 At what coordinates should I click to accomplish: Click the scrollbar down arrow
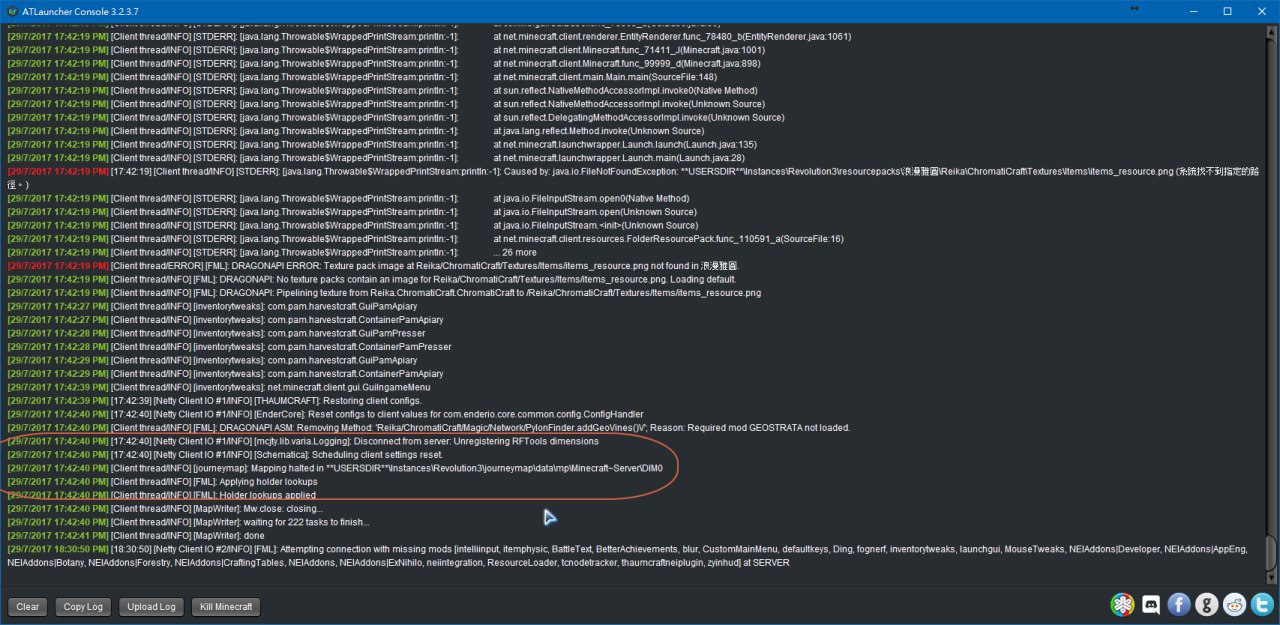[1271, 578]
